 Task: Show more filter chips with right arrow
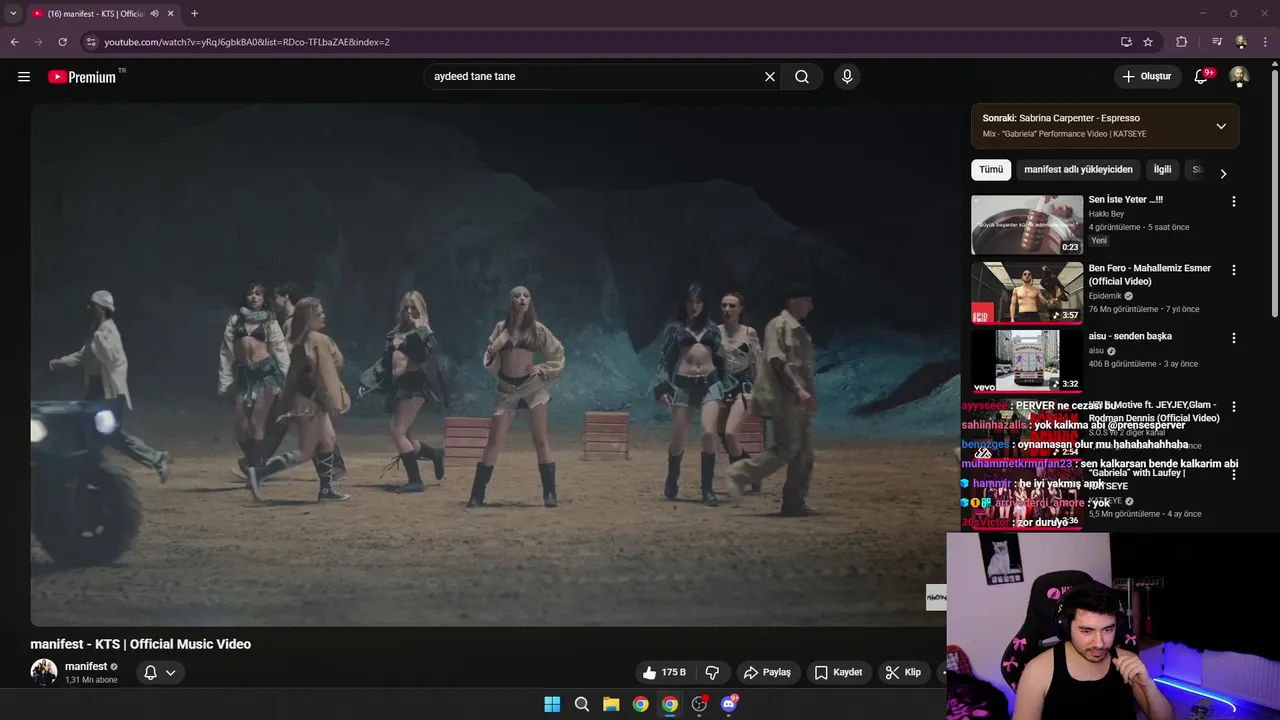[x=1222, y=173]
